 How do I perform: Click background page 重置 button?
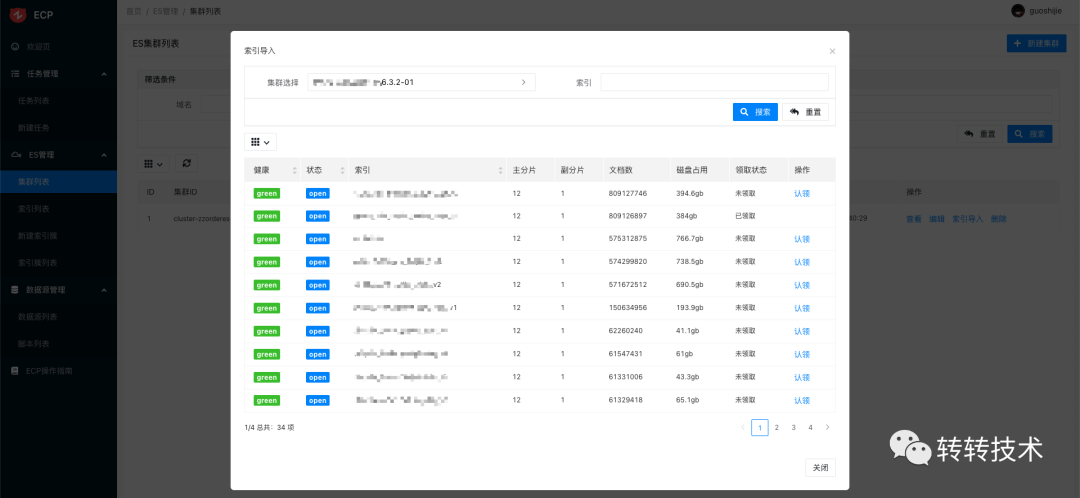(x=979, y=134)
